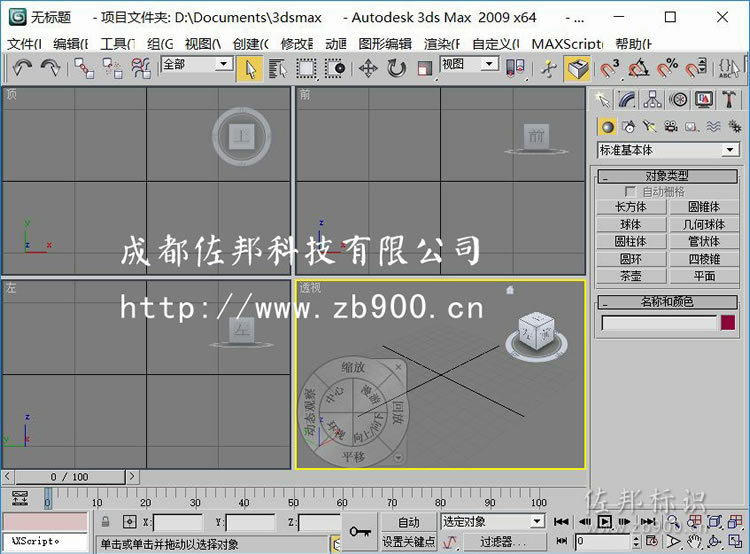Toggle Key Mode next to frame field
The width and height of the screenshot is (750, 554).
coord(562,541)
